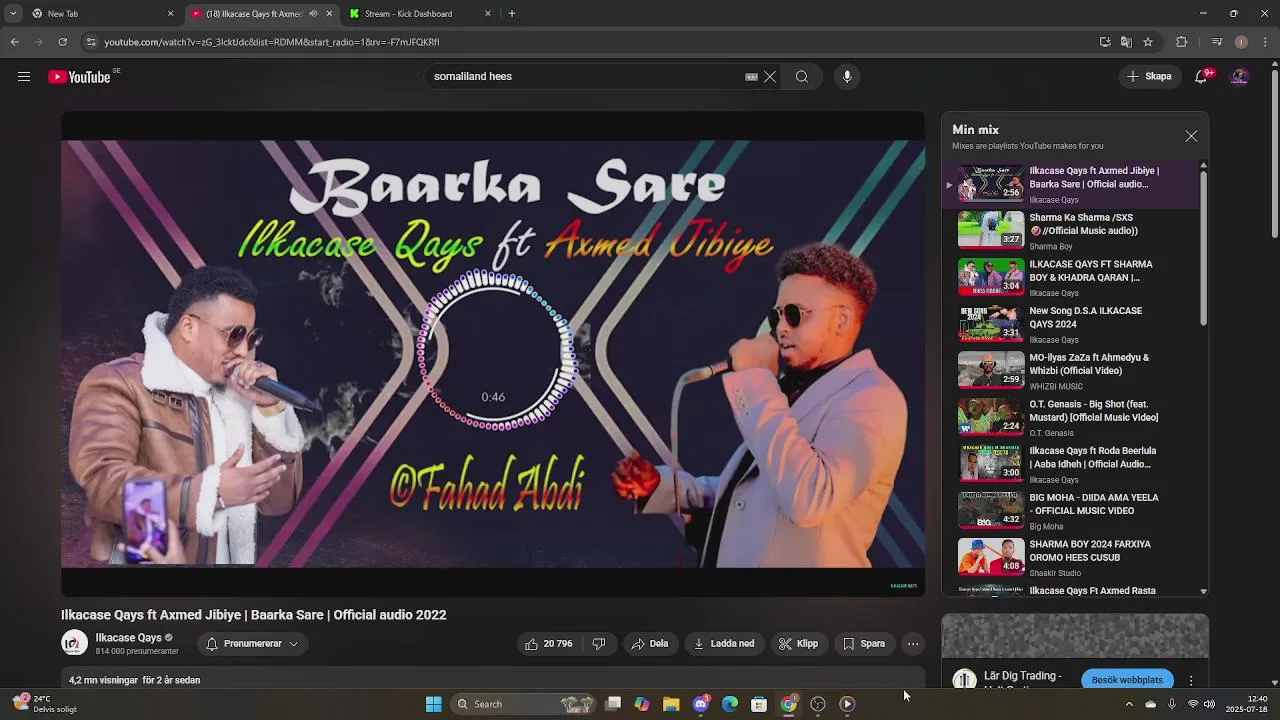This screenshot has width=1280, height=720.
Task: Switch to the New Tab browser tab
Action: [100, 14]
